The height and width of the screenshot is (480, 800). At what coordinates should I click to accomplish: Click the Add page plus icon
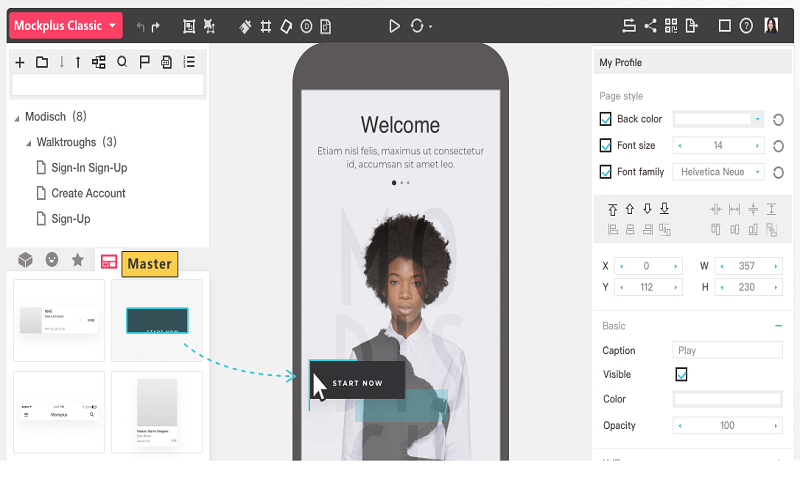click(20, 62)
